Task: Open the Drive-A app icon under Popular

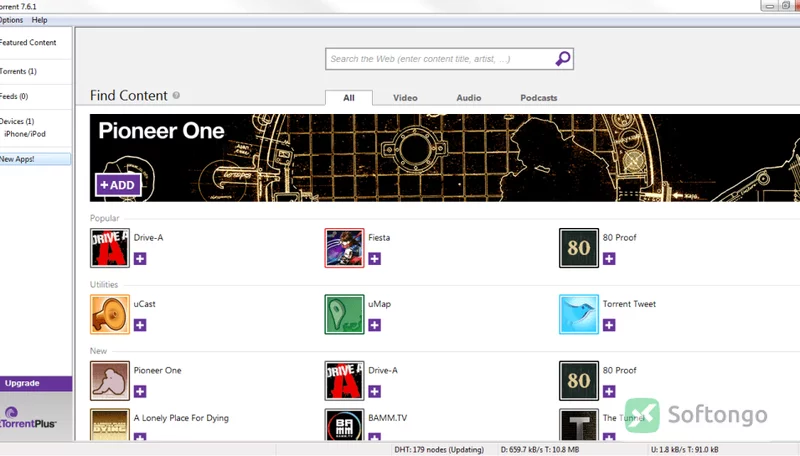Action: [110, 248]
